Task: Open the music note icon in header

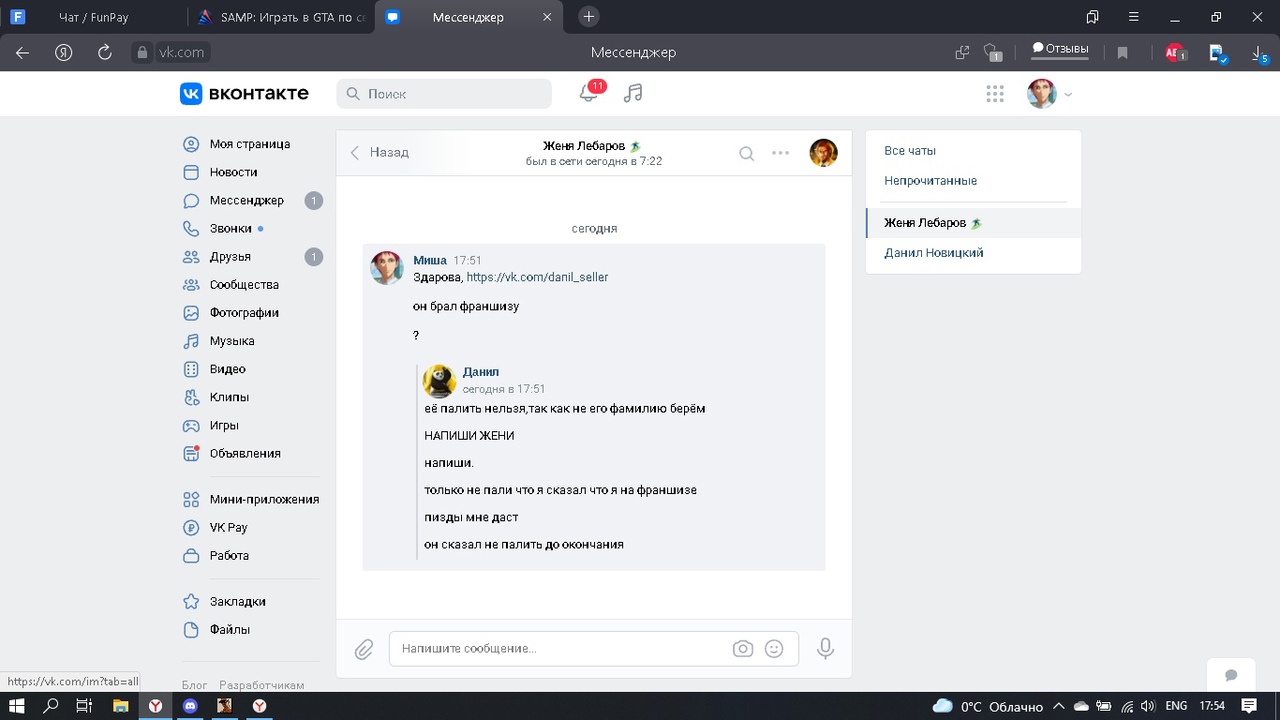Action: [x=633, y=93]
